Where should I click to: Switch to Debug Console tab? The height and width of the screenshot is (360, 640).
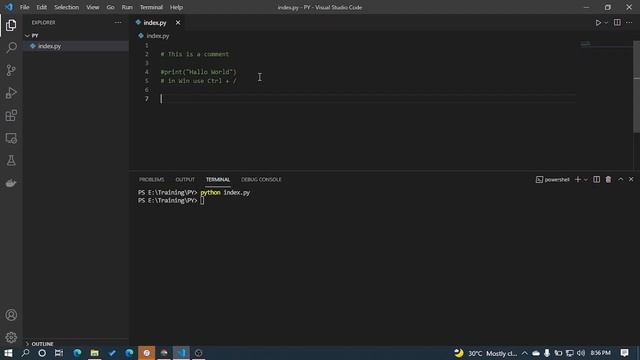(261, 180)
